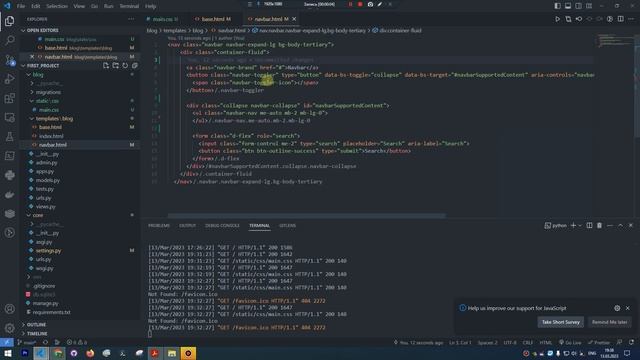Viewport: 640px width, 360px height.
Task: Open the Windows Start button
Action: 8,353
